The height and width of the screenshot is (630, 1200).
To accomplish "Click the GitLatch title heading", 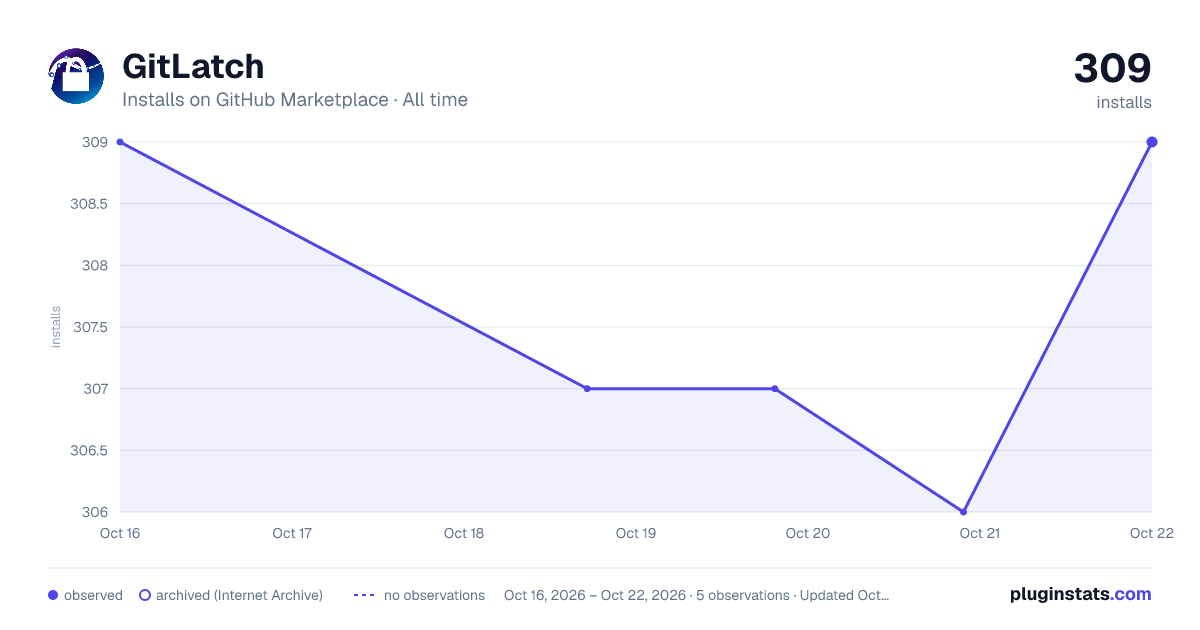I will (x=193, y=67).
